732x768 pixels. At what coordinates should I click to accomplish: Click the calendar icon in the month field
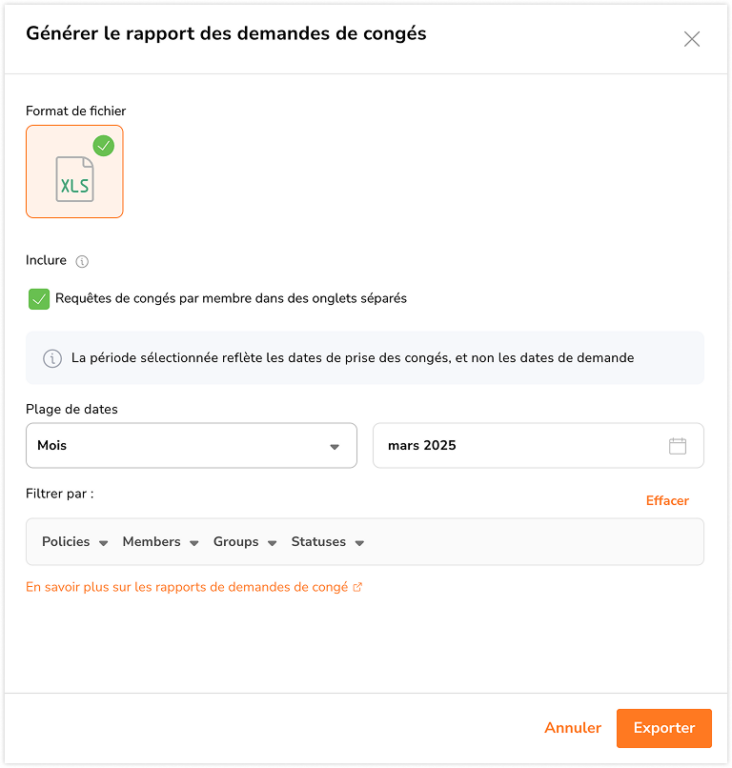coord(677,446)
